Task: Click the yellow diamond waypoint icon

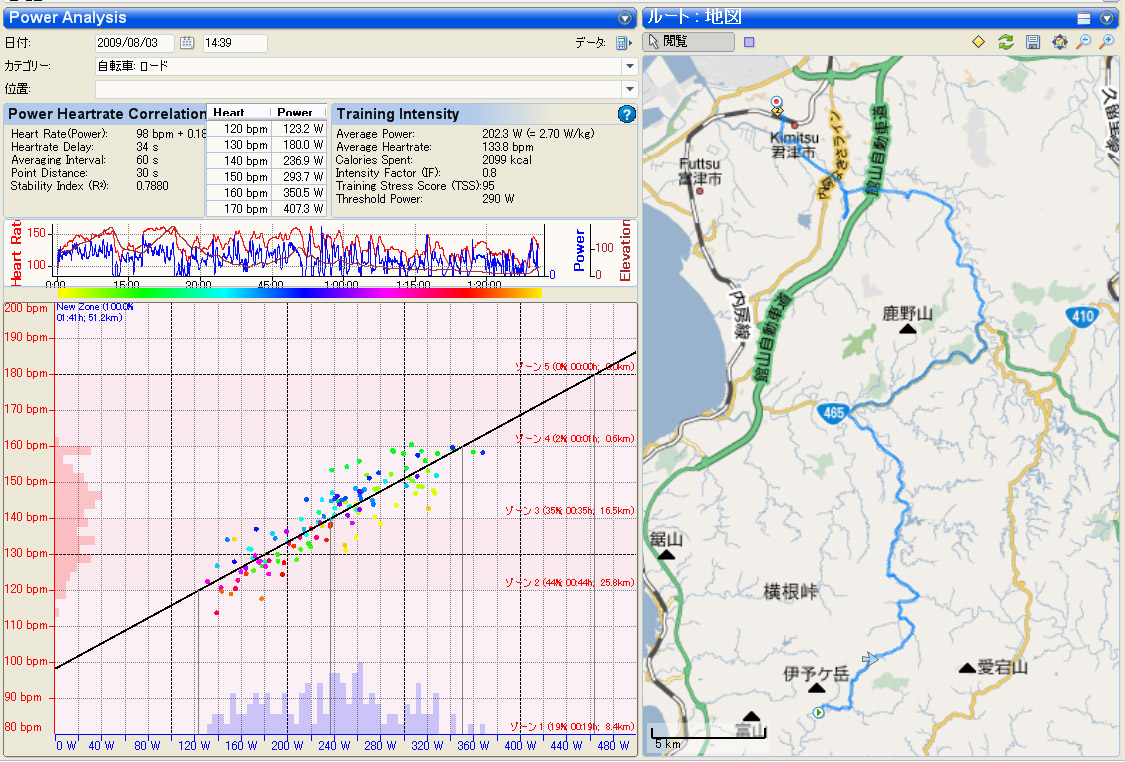Action: coord(978,42)
